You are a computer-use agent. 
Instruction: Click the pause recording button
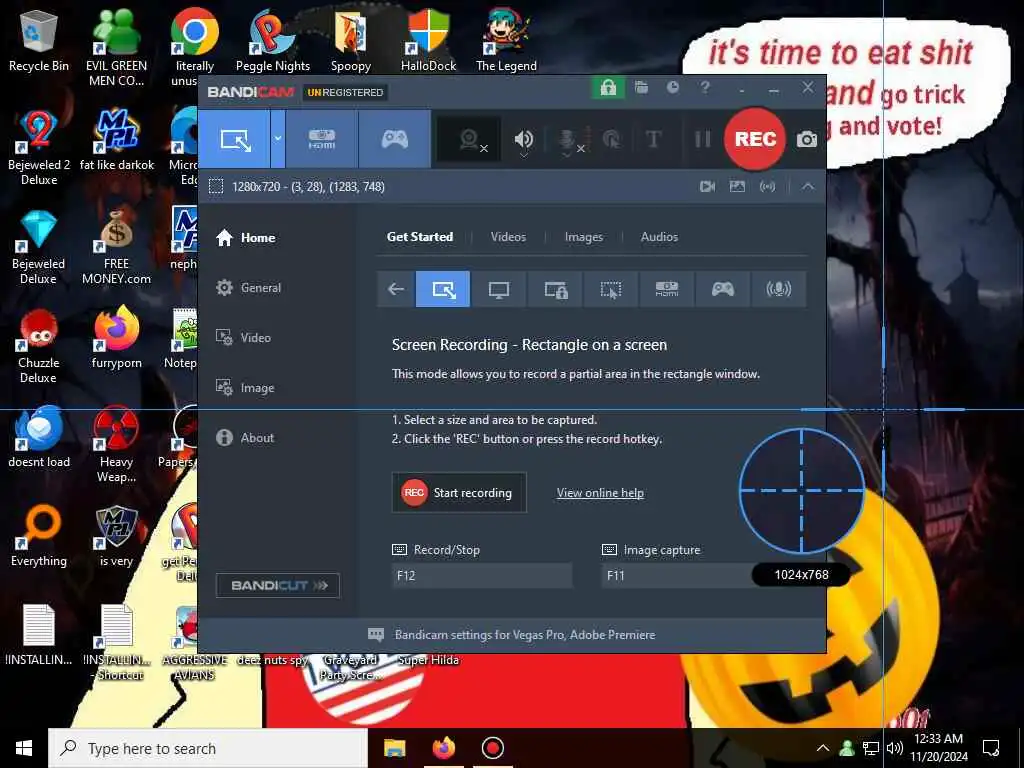(x=703, y=139)
